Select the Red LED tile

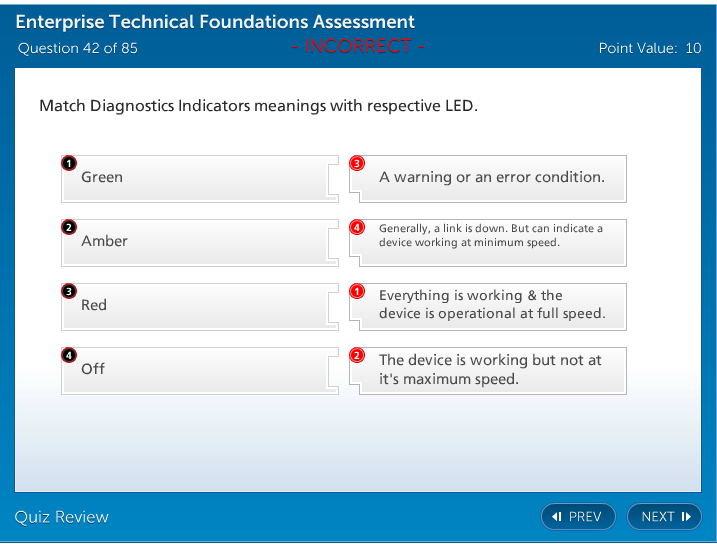(195, 306)
